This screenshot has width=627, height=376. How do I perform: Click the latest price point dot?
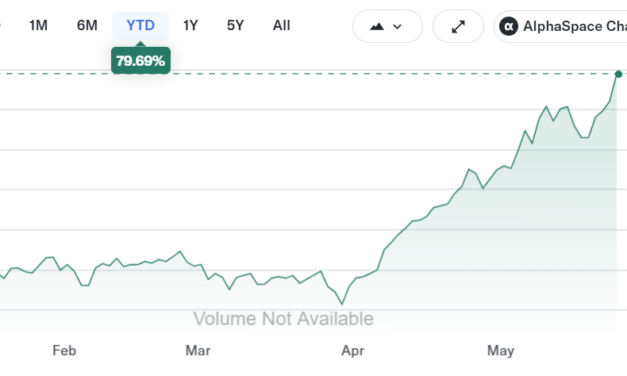[619, 74]
